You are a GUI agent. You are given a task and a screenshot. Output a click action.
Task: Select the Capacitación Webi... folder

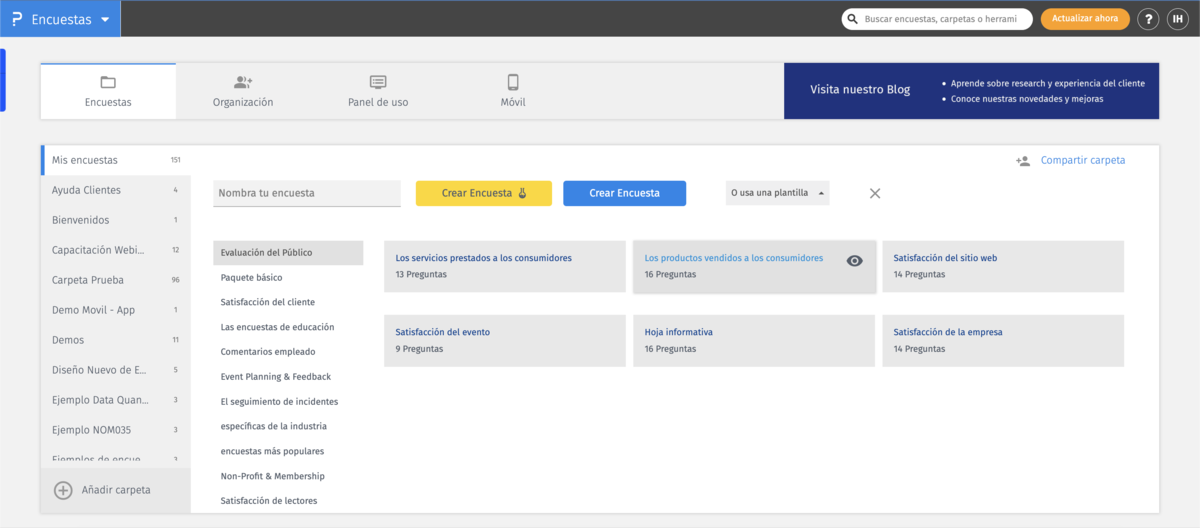[116, 250]
